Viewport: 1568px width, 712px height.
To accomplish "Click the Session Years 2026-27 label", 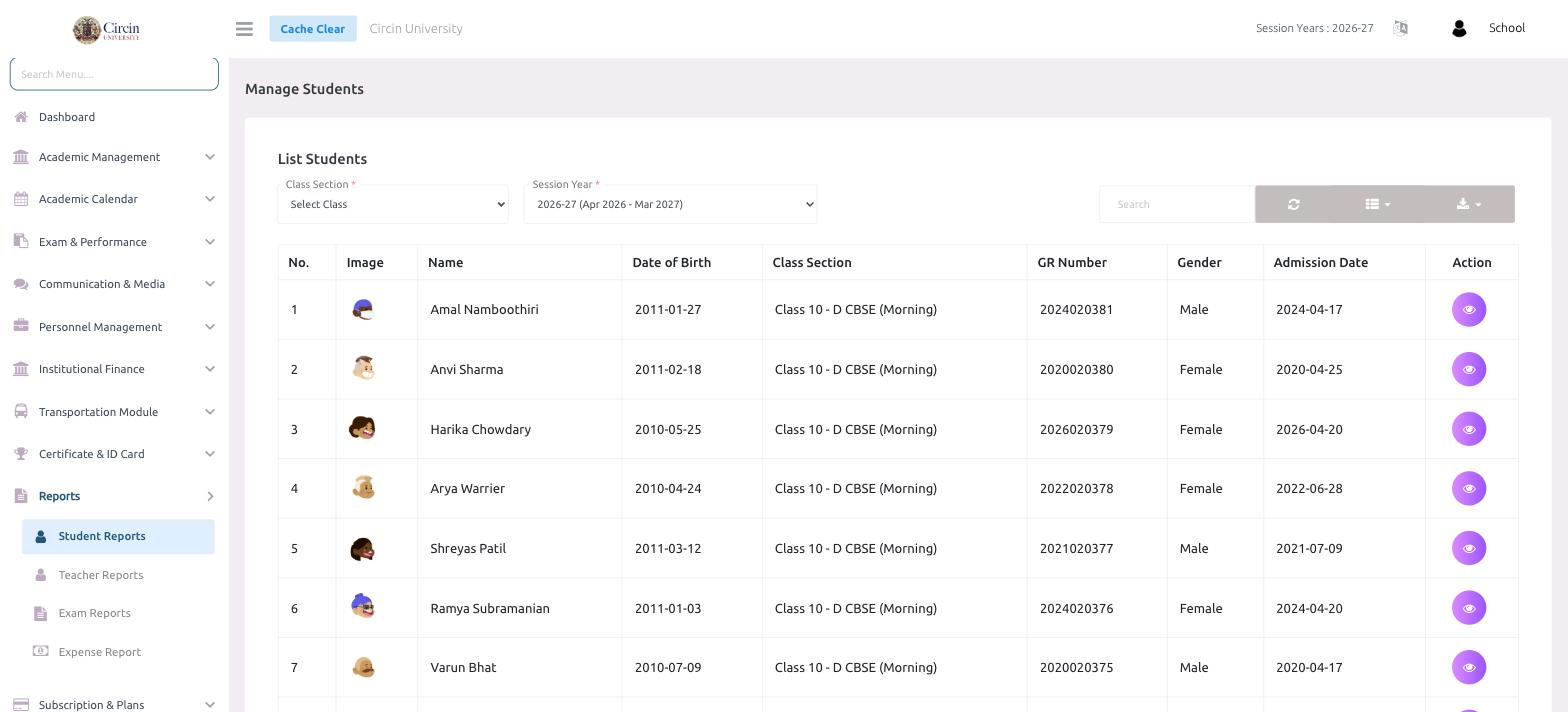I will (1314, 28).
